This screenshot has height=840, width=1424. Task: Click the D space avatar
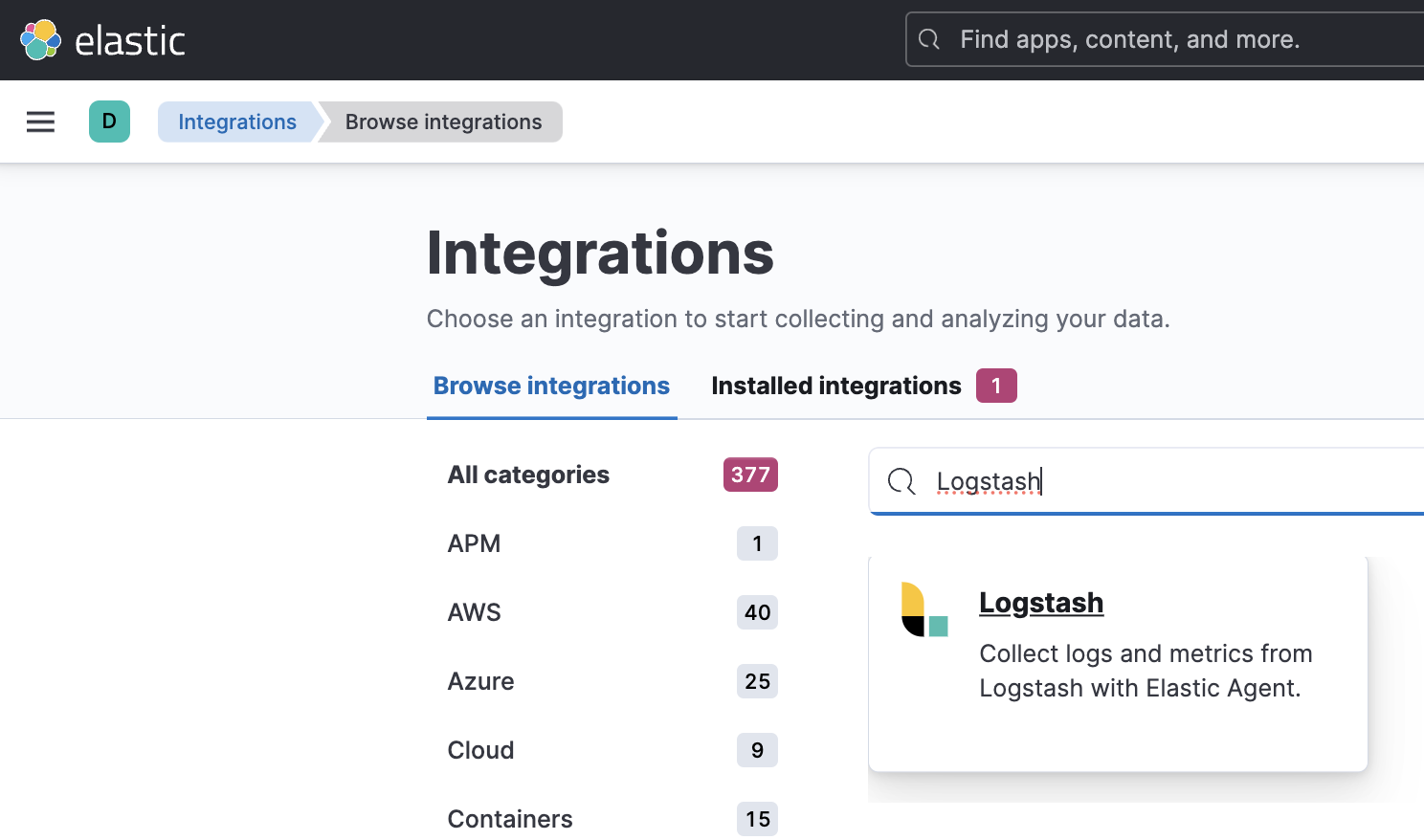point(109,122)
